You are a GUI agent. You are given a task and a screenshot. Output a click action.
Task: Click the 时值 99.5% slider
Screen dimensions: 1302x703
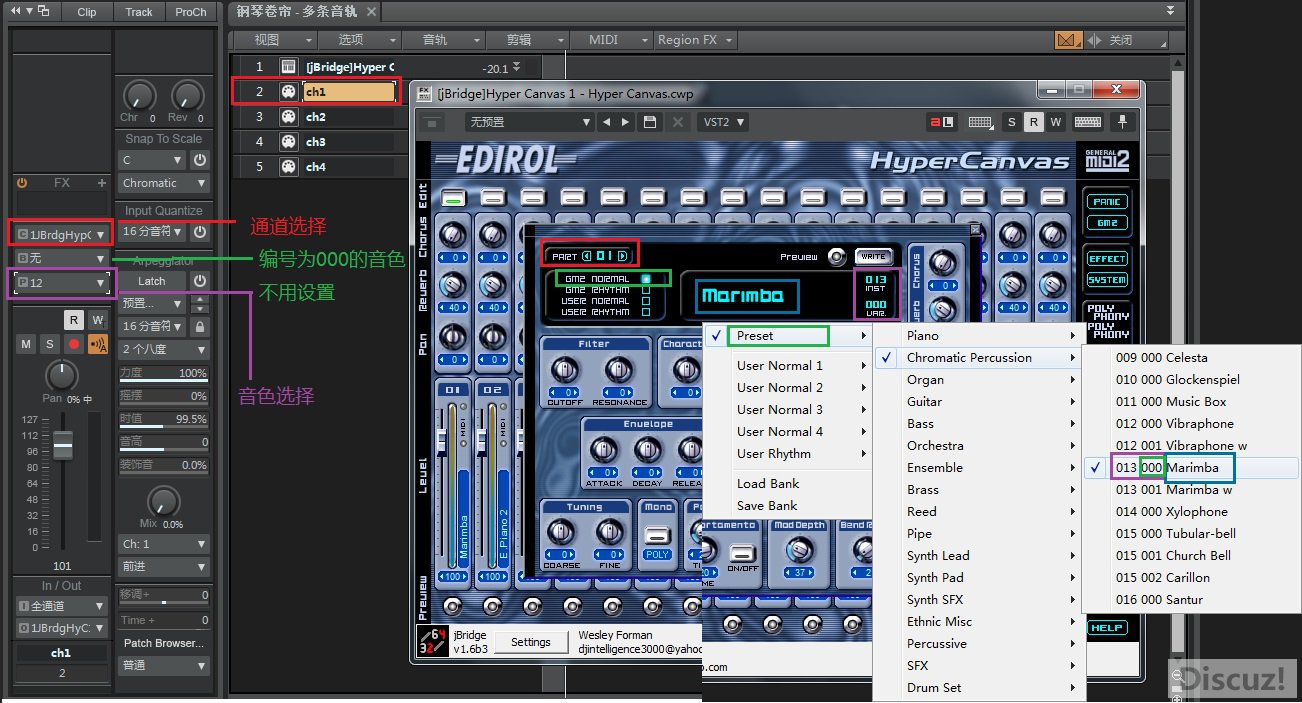tap(164, 419)
